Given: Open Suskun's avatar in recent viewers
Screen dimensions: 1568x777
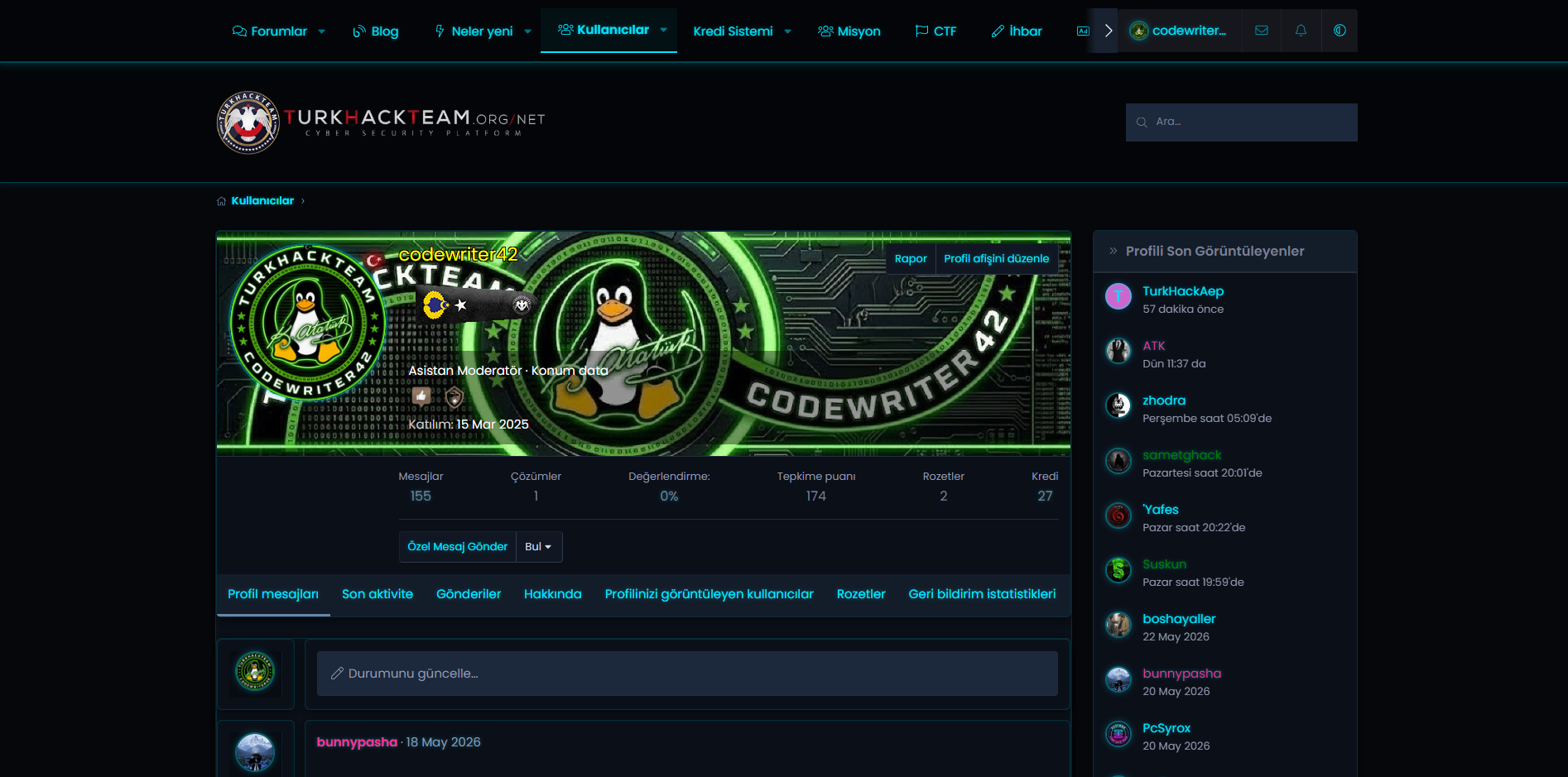Looking at the screenshot, I should (1118, 569).
